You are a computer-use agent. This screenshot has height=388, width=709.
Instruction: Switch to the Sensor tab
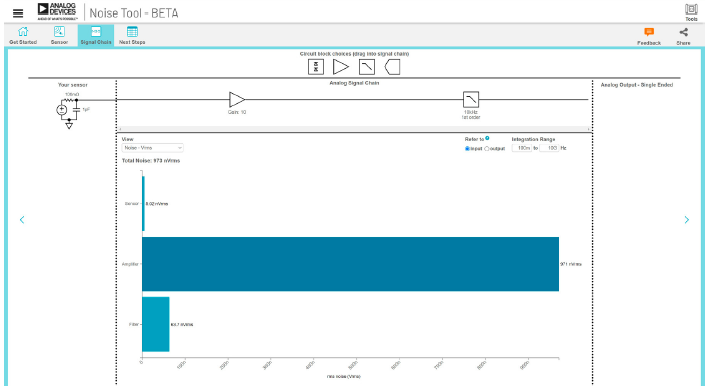pos(59,35)
